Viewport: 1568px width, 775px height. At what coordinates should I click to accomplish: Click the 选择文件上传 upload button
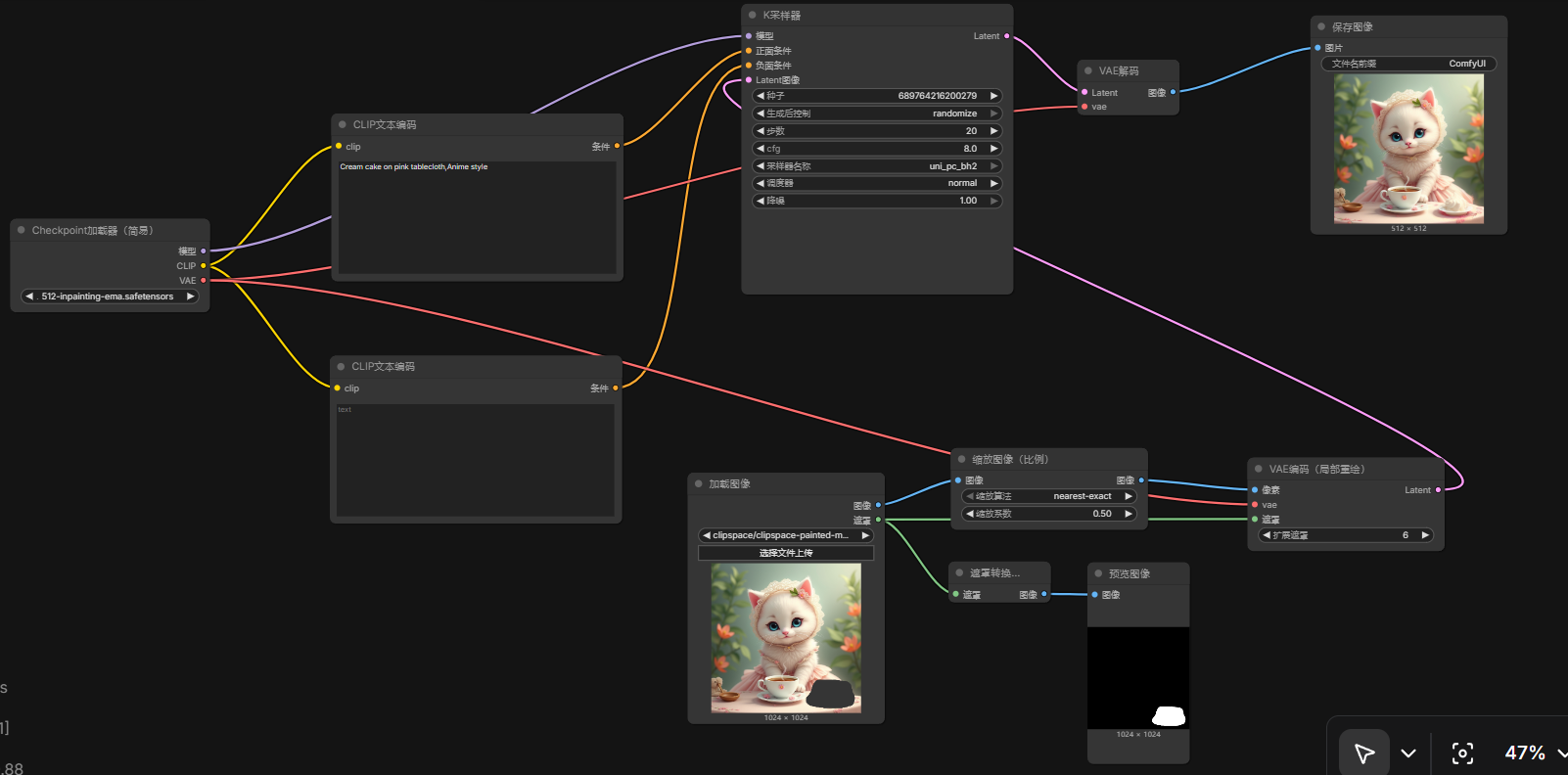tap(786, 553)
